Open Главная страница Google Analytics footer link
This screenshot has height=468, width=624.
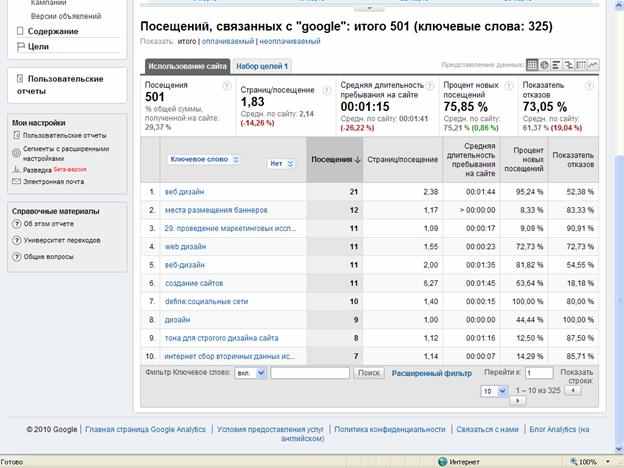coord(145,429)
